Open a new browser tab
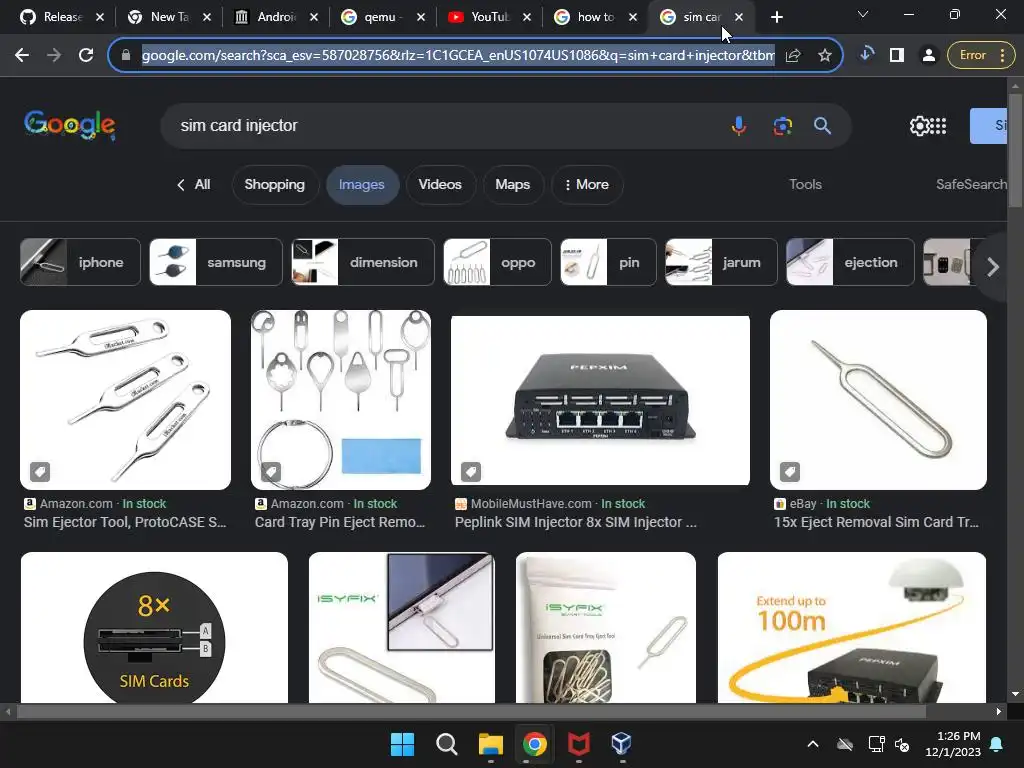The height and width of the screenshot is (768, 1024). [x=776, y=18]
